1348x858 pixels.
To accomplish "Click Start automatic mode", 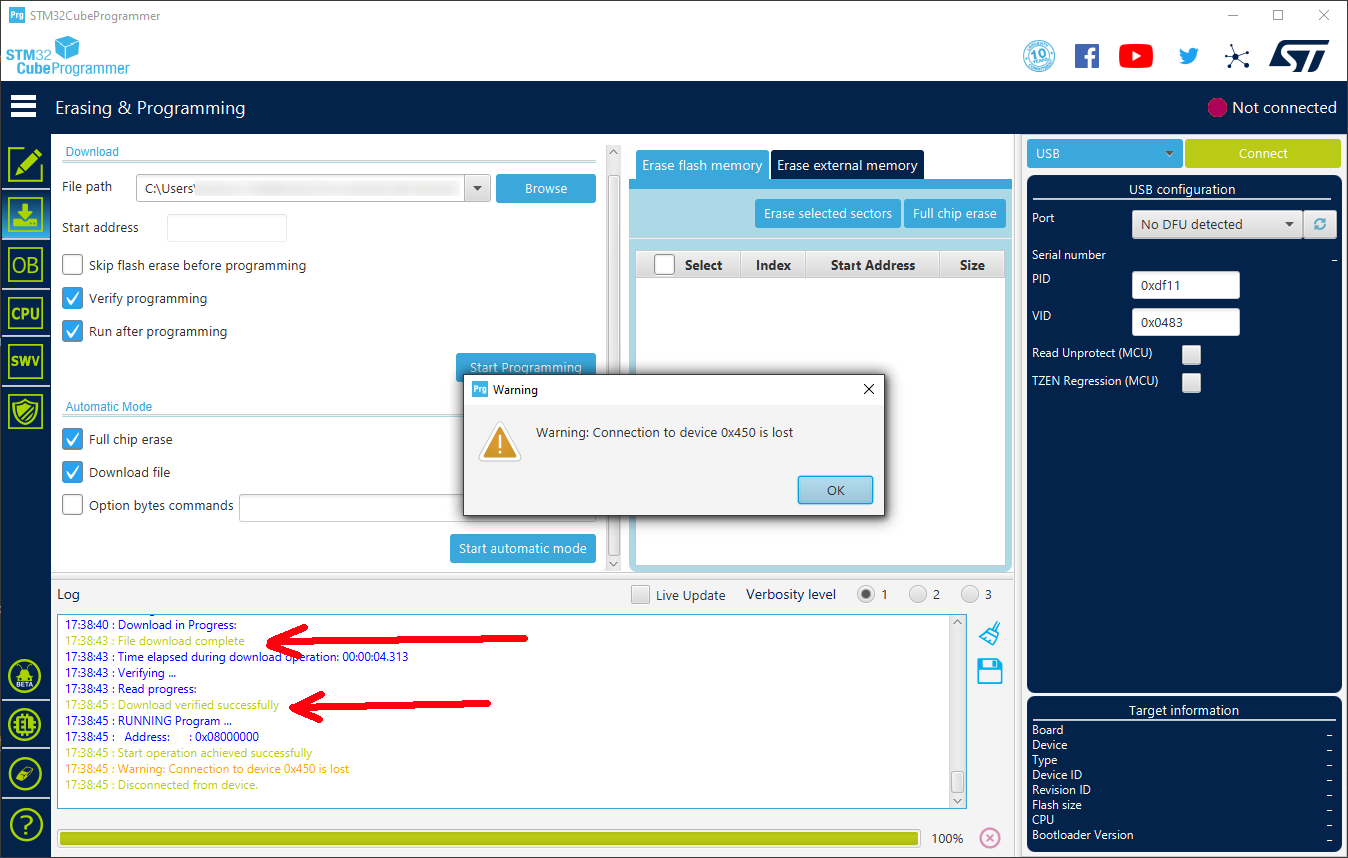I will coord(523,548).
